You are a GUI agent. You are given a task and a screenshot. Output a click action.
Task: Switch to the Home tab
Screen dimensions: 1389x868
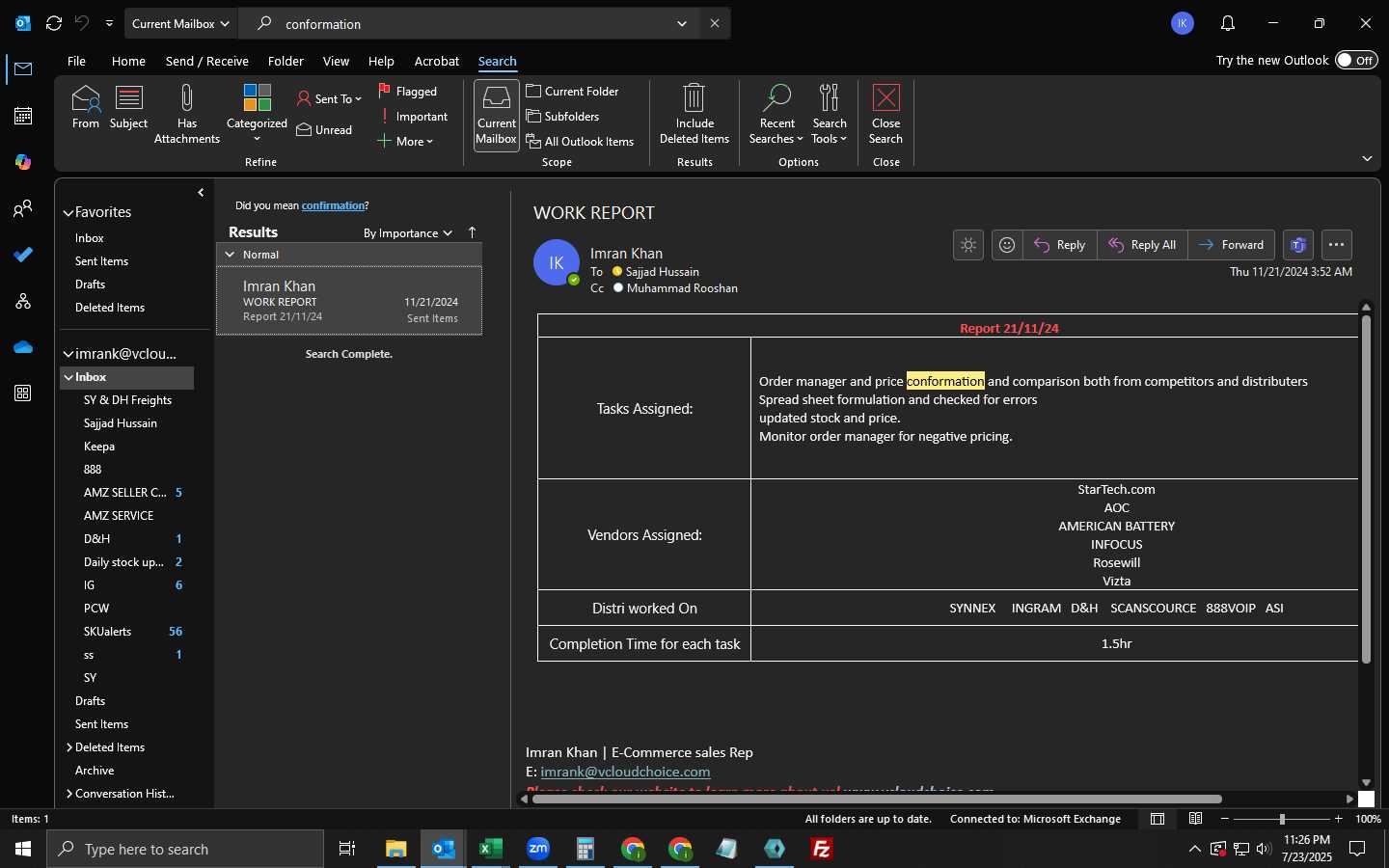pyautogui.click(x=128, y=61)
